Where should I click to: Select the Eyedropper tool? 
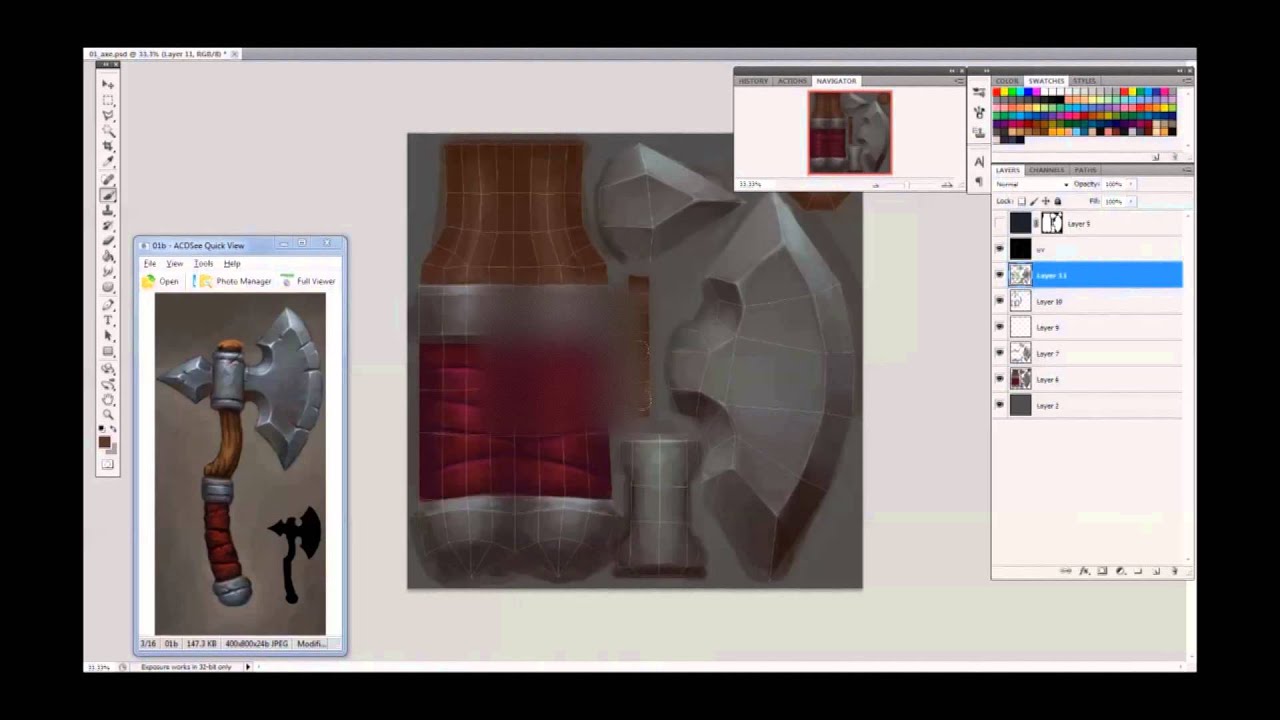coord(108,160)
